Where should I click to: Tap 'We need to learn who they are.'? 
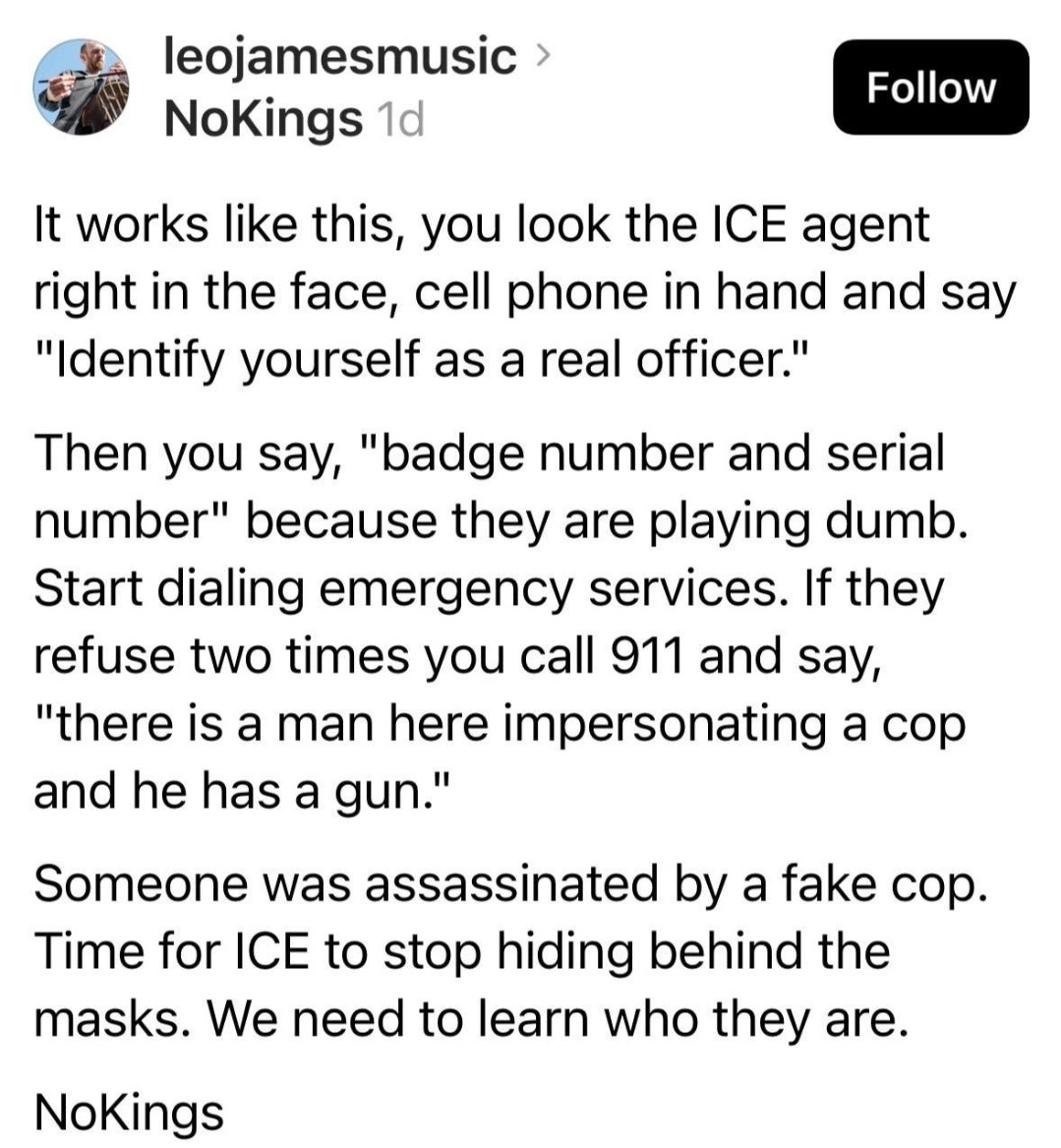pyautogui.click(x=559, y=1019)
